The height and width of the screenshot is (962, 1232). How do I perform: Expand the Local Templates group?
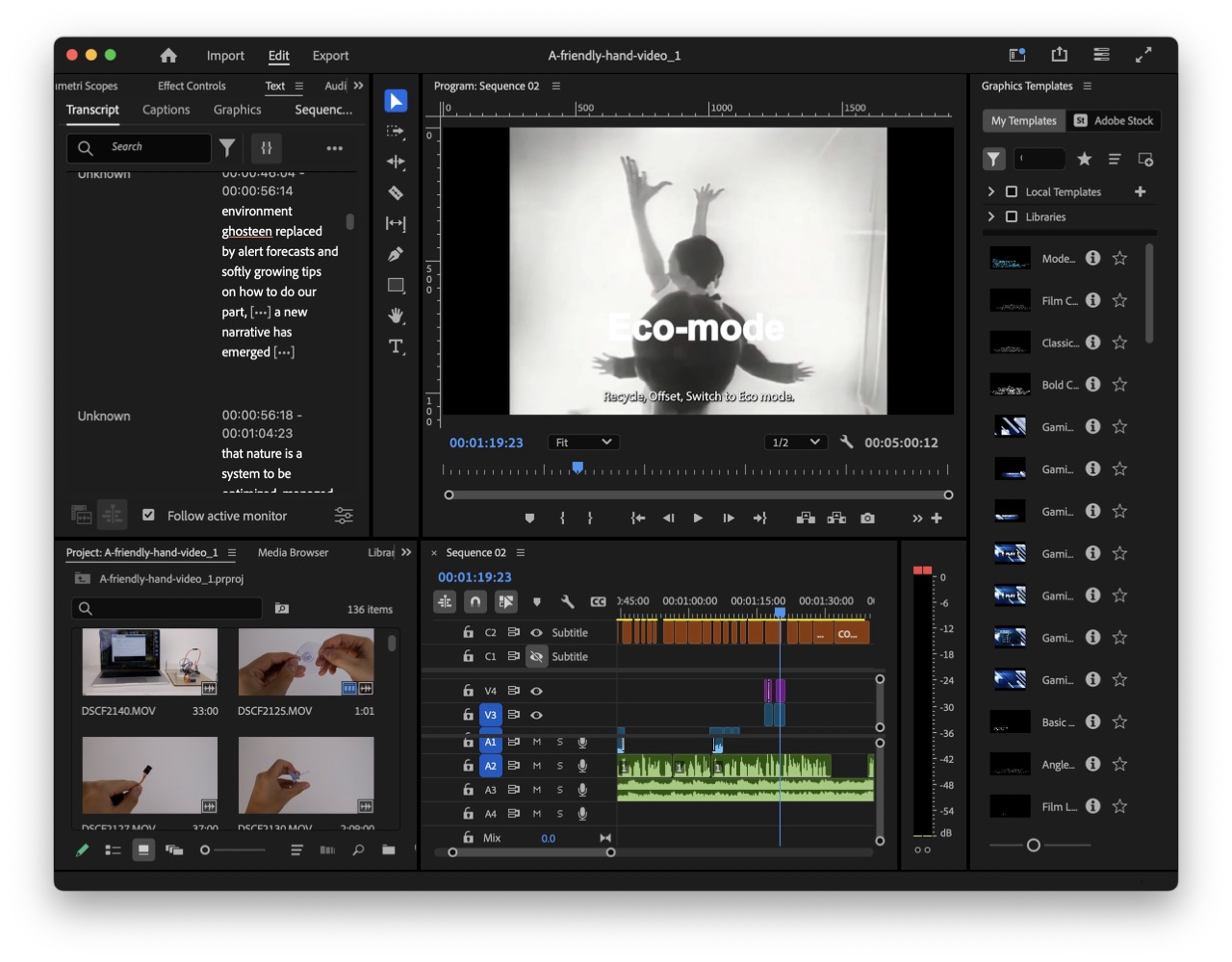tap(991, 191)
